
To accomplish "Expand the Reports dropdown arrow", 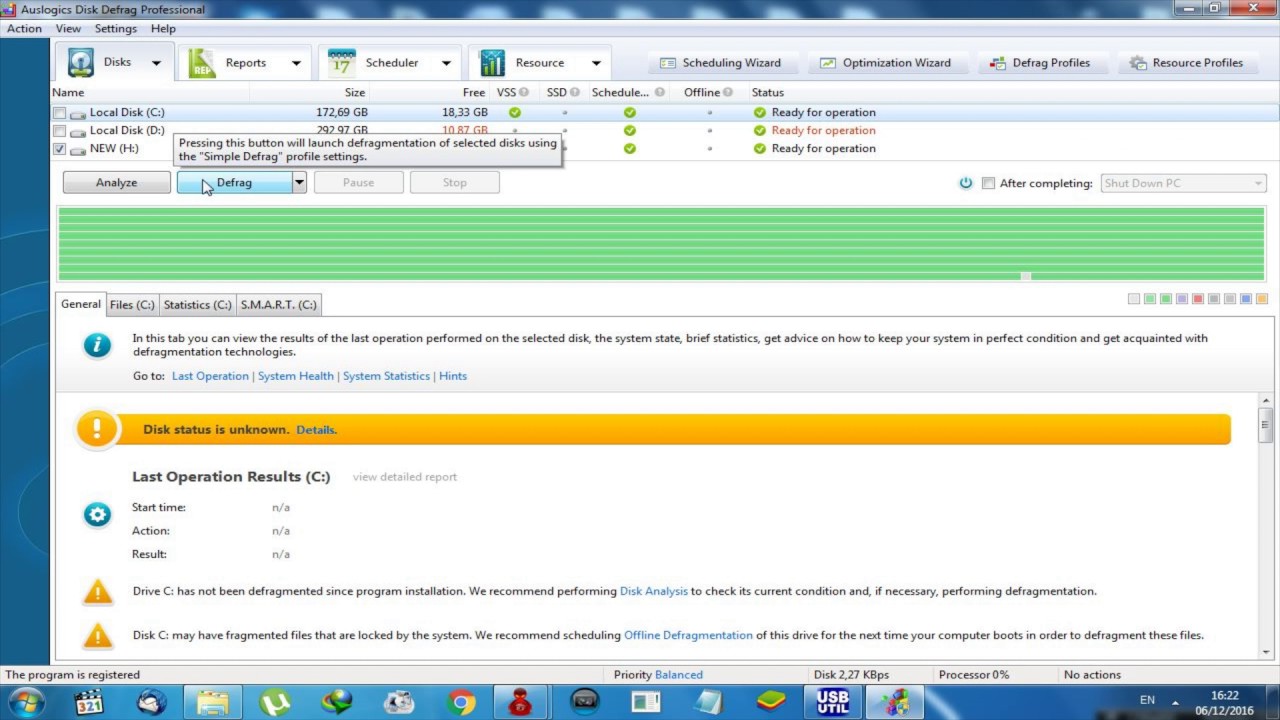I will tap(296, 63).
